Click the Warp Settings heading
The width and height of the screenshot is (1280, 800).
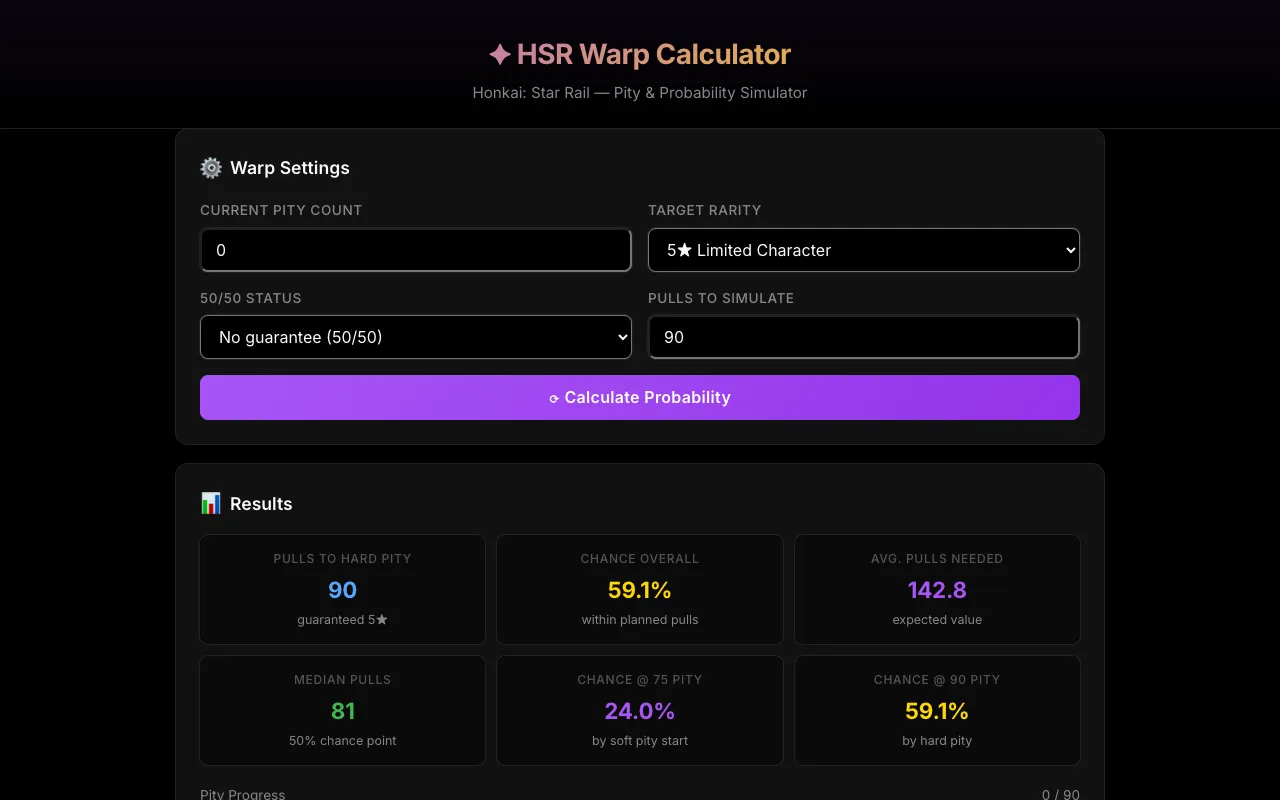[290, 168]
